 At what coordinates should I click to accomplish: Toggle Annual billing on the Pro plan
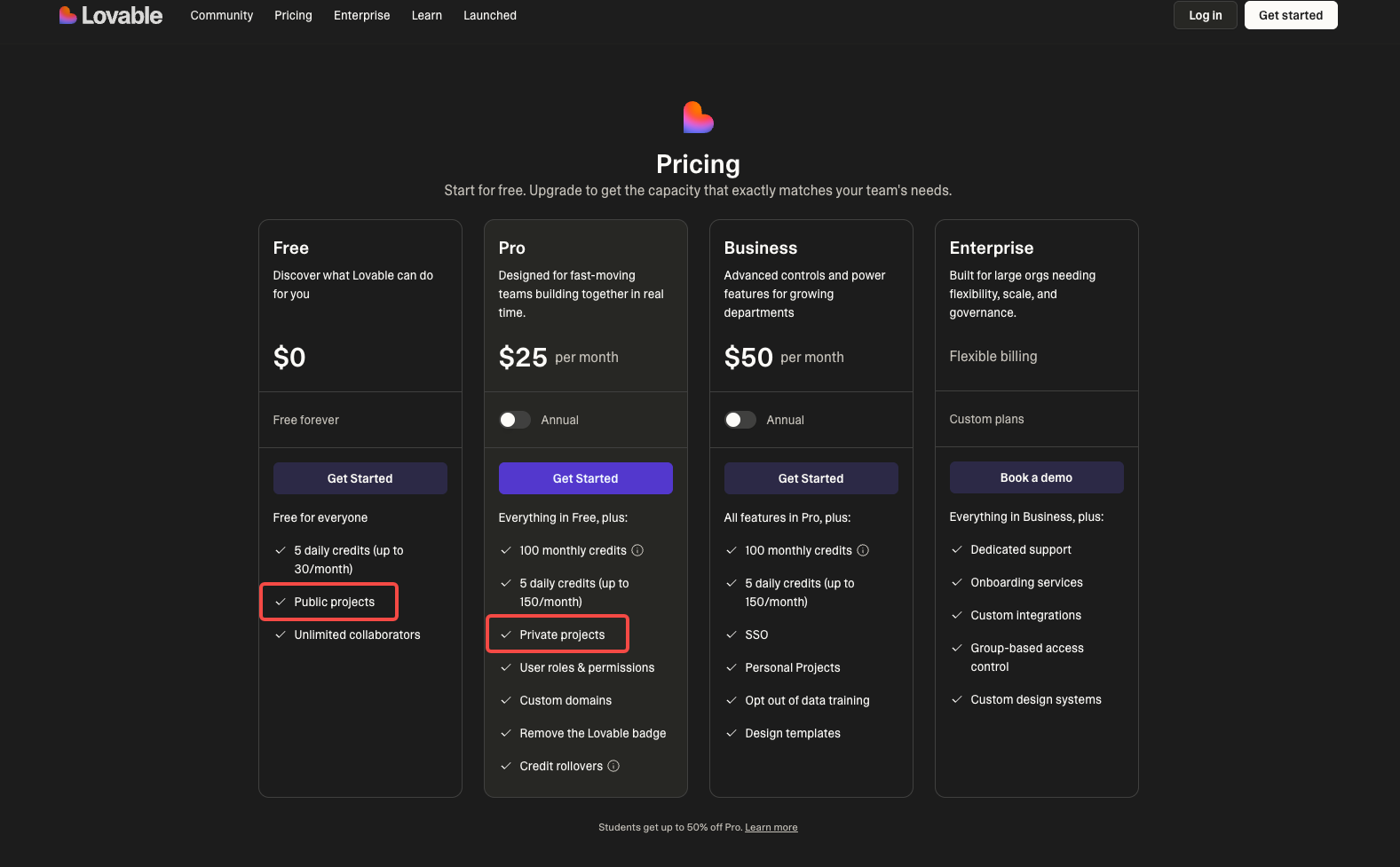(x=515, y=420)
